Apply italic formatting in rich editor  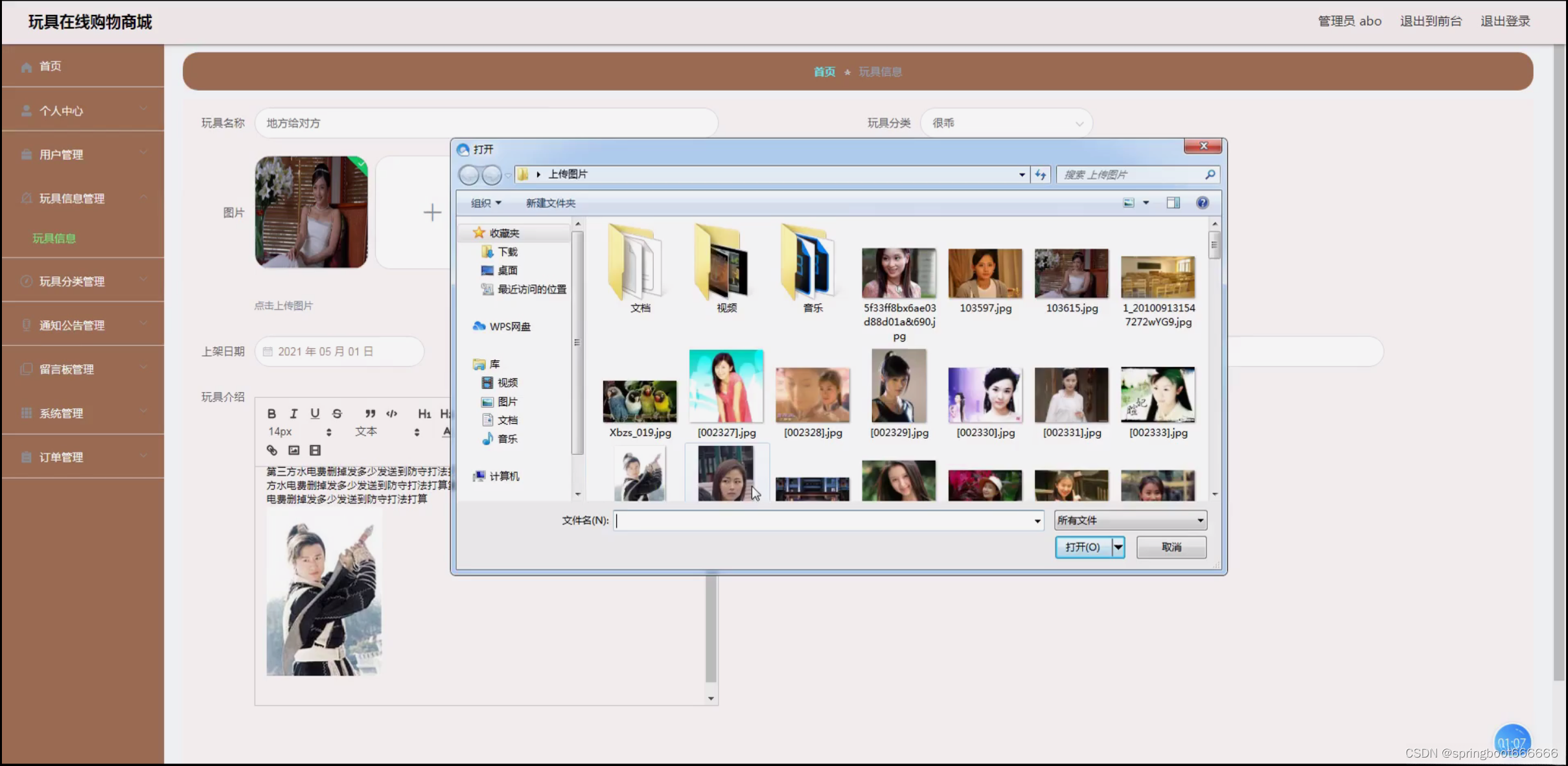294,413
